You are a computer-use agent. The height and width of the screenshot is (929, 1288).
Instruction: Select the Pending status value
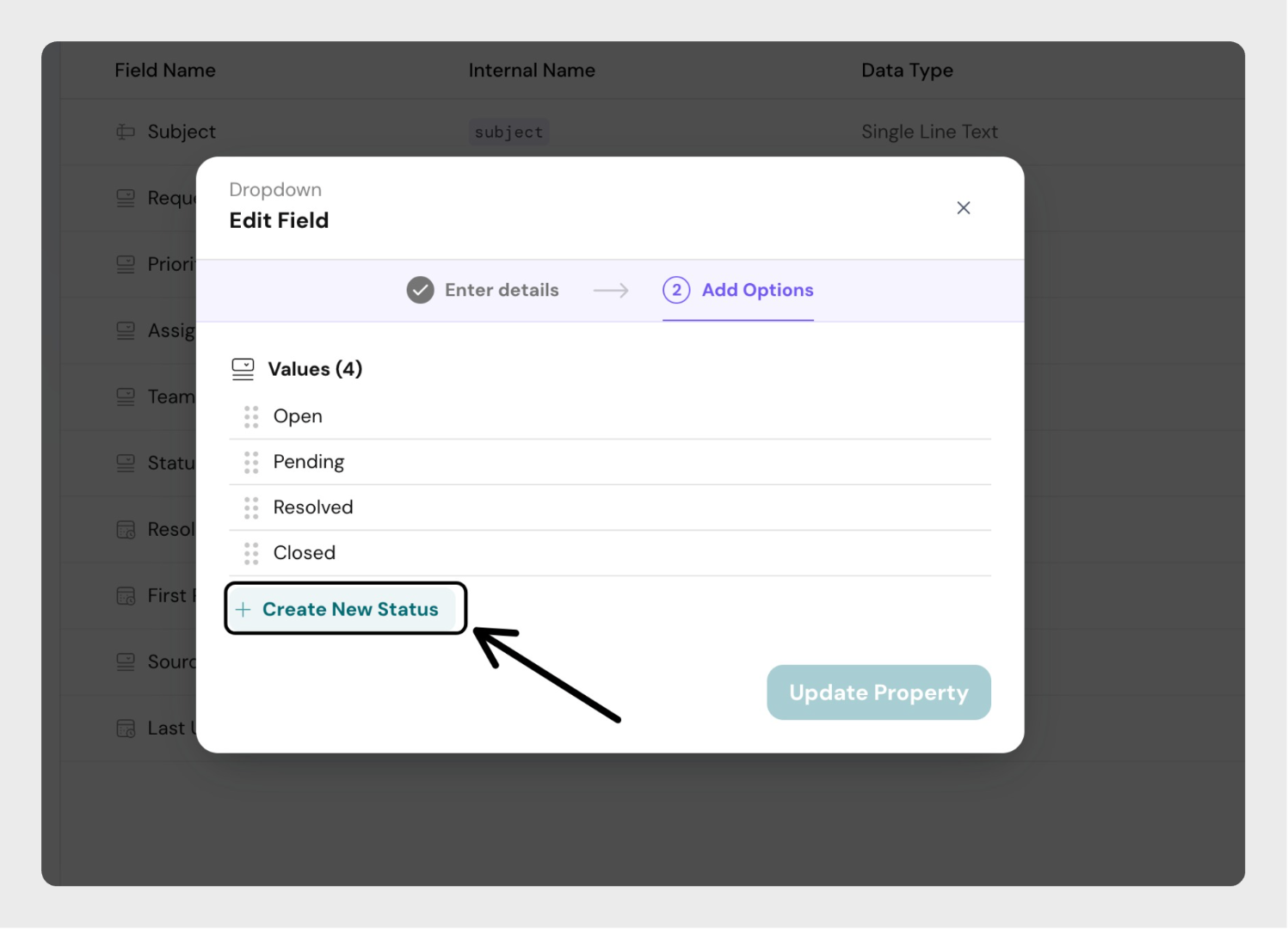308,463
